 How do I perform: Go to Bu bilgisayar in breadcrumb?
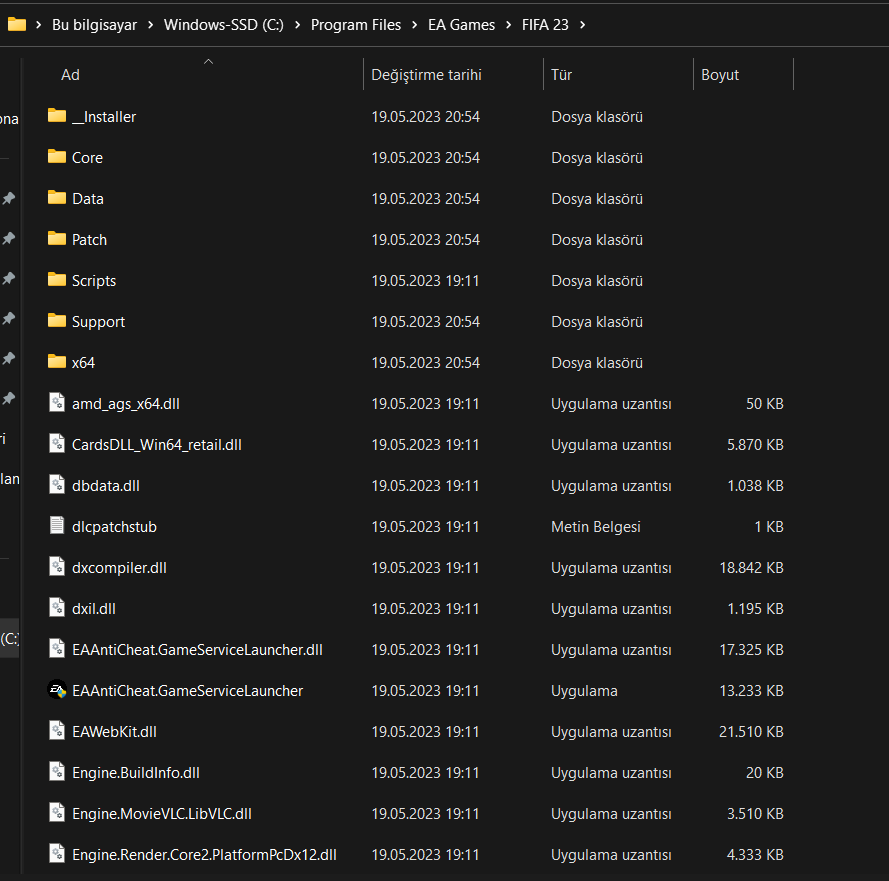(95, 25)
